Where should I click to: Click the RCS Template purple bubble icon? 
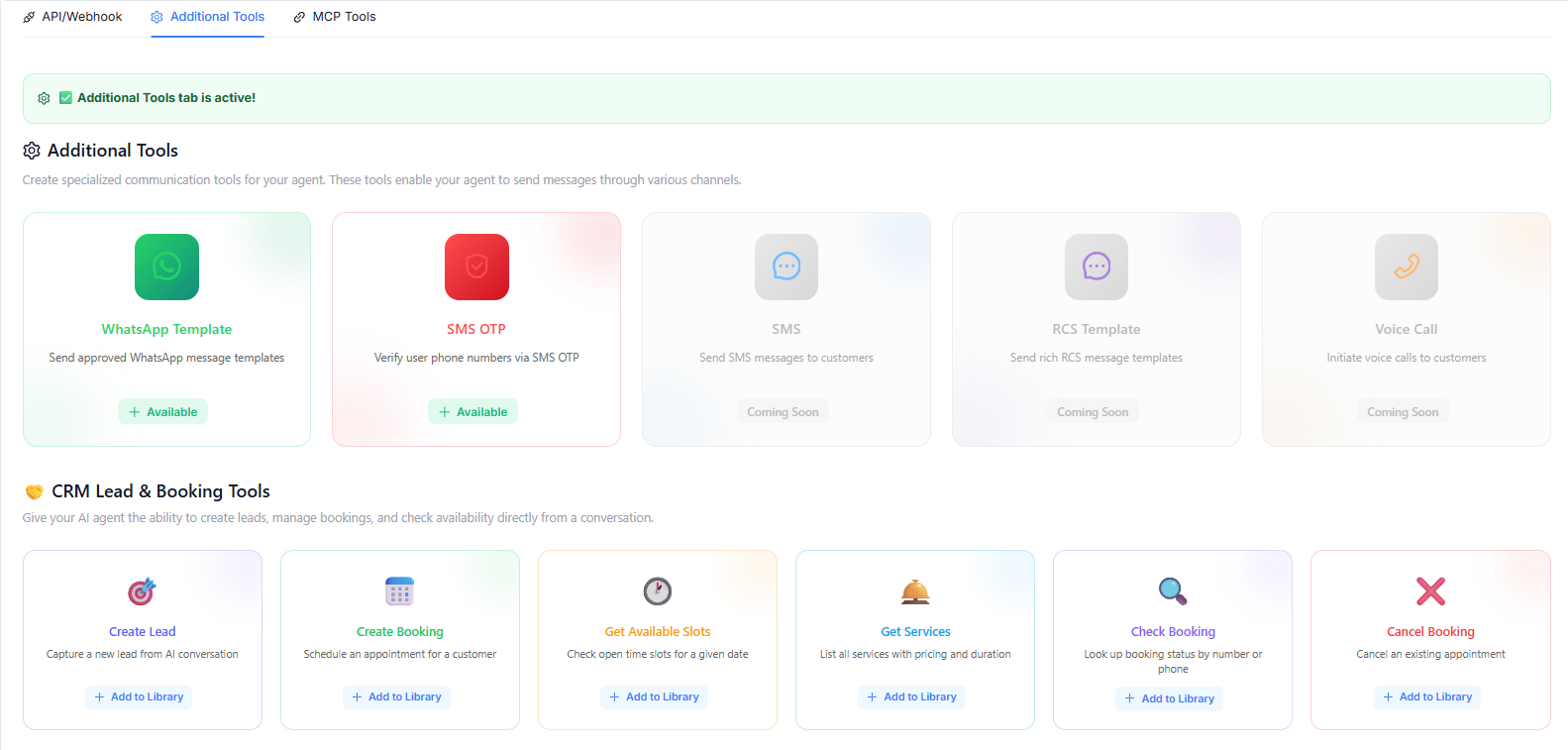click(1097, 267)
